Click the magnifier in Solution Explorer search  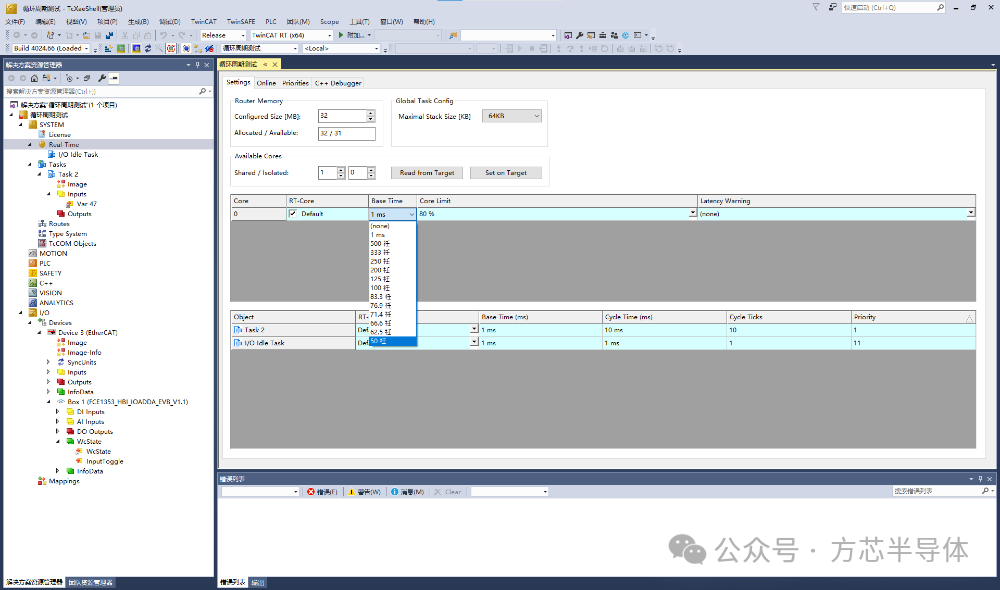click(x=202, y=91)
